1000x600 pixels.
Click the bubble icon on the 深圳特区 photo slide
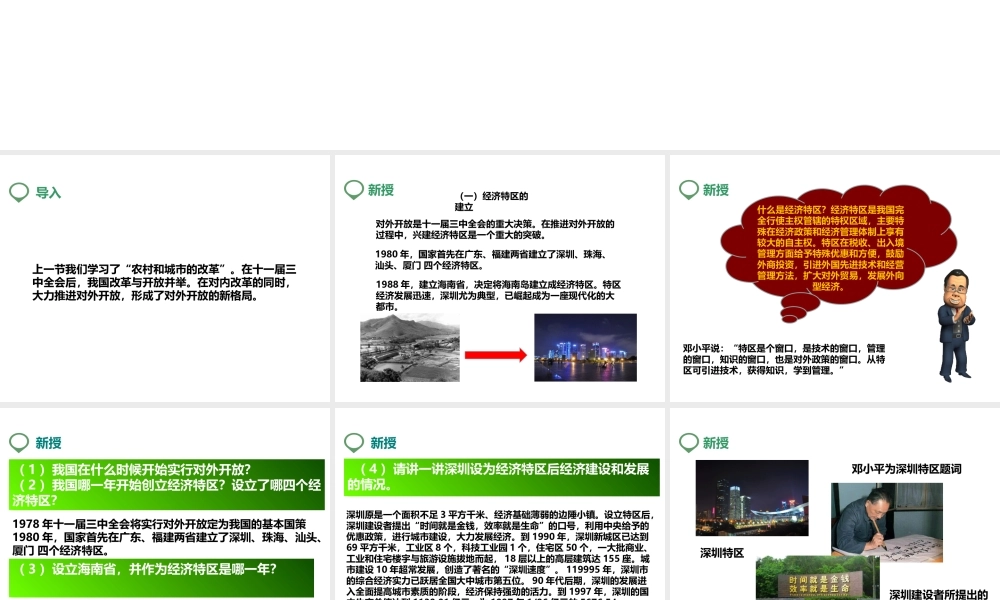click(x=689, y=443)
